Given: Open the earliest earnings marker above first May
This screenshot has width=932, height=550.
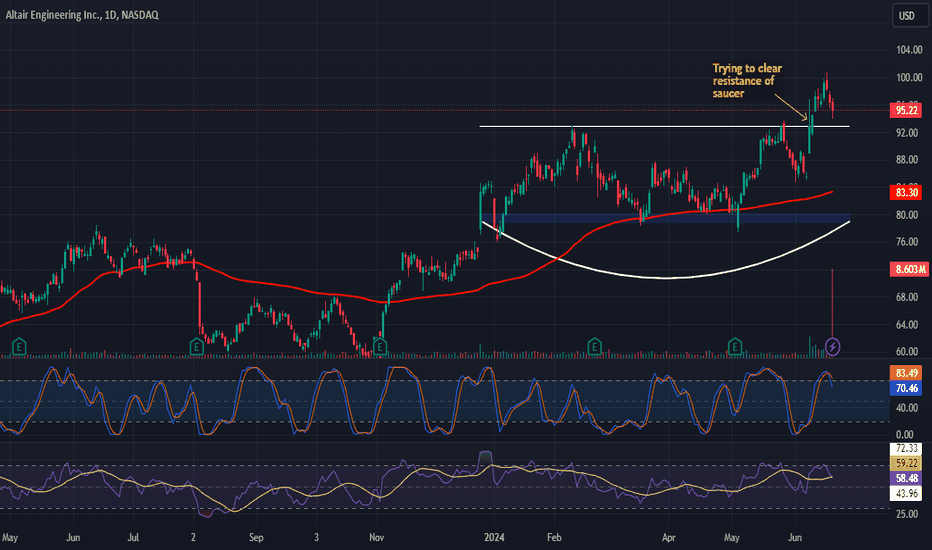Looking at the screenshot, I should (19, 346).
